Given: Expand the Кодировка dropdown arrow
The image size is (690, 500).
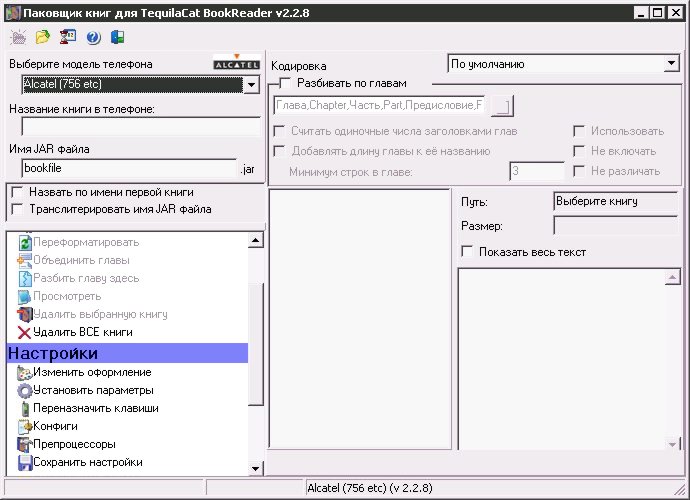Looking at the screenshot, I should [x=671, y=64].
